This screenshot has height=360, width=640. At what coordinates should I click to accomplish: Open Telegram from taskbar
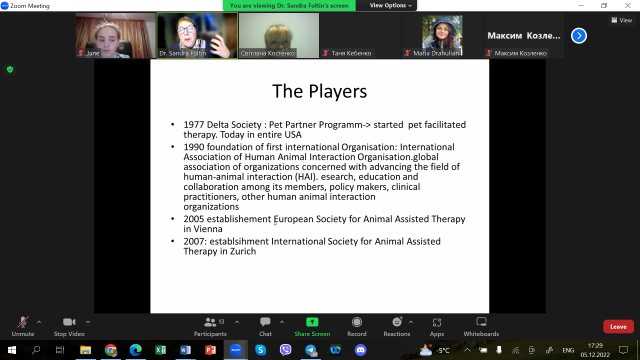(x=311, y=350)
